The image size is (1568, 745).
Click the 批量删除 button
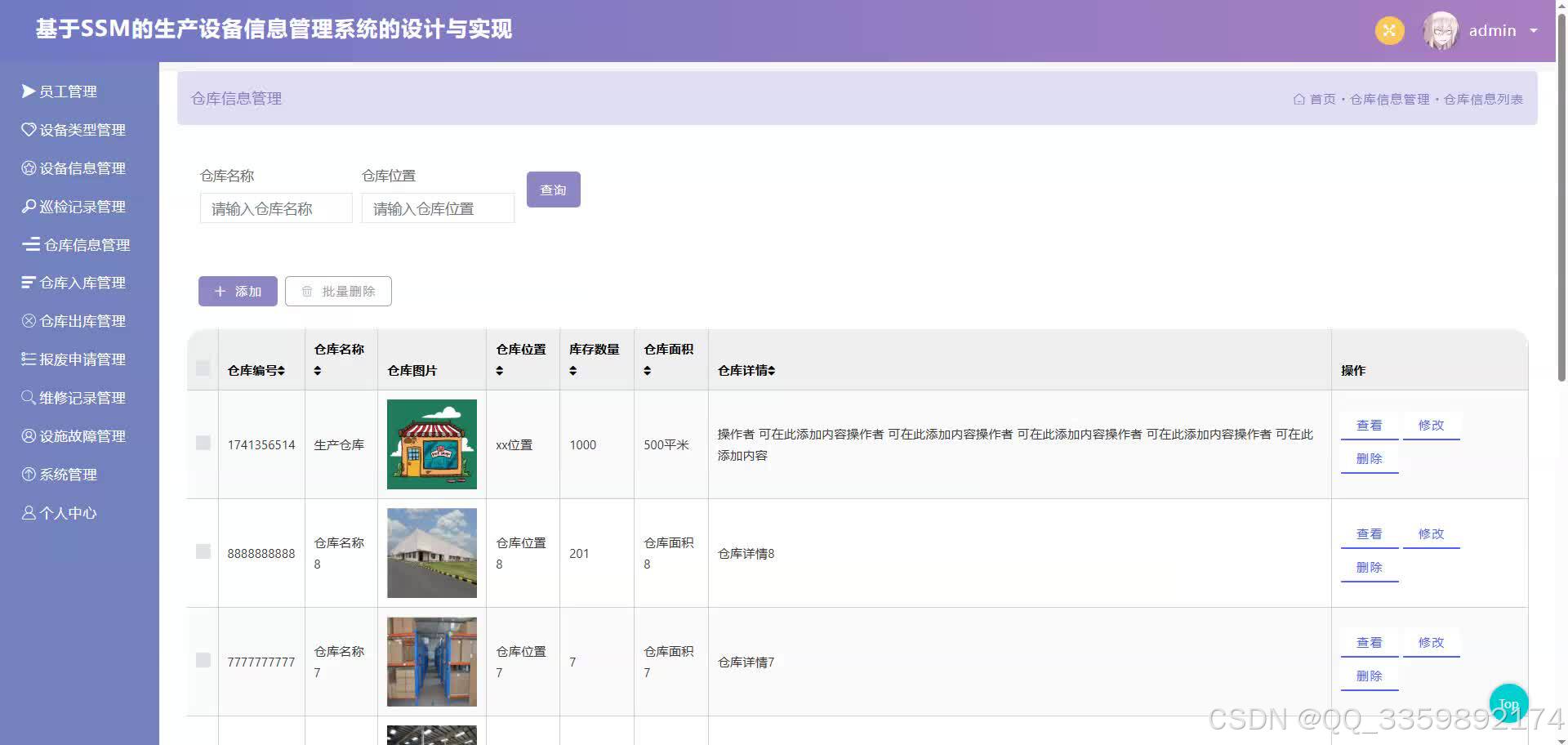coord(338,291)
